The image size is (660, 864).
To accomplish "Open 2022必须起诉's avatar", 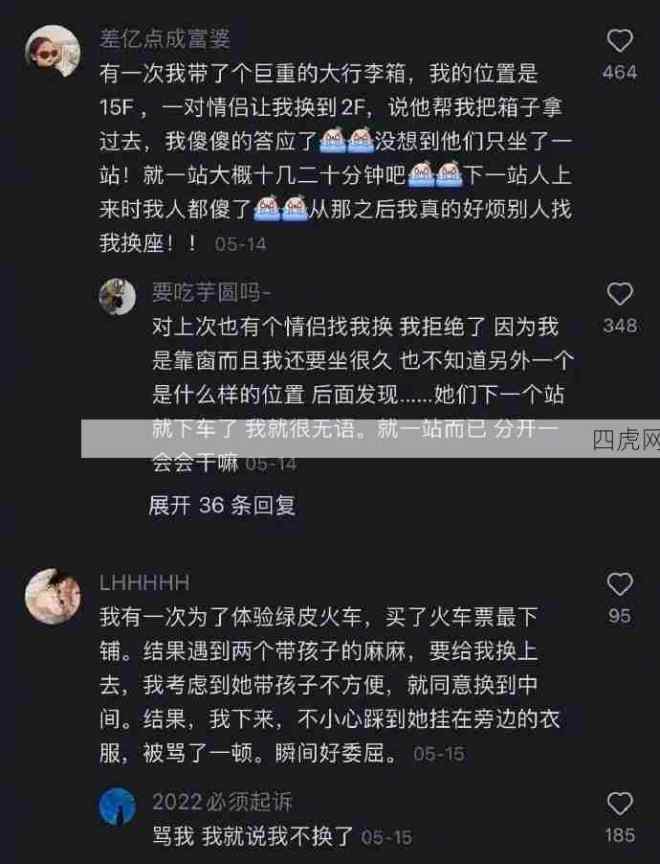I will pos(117,806).
